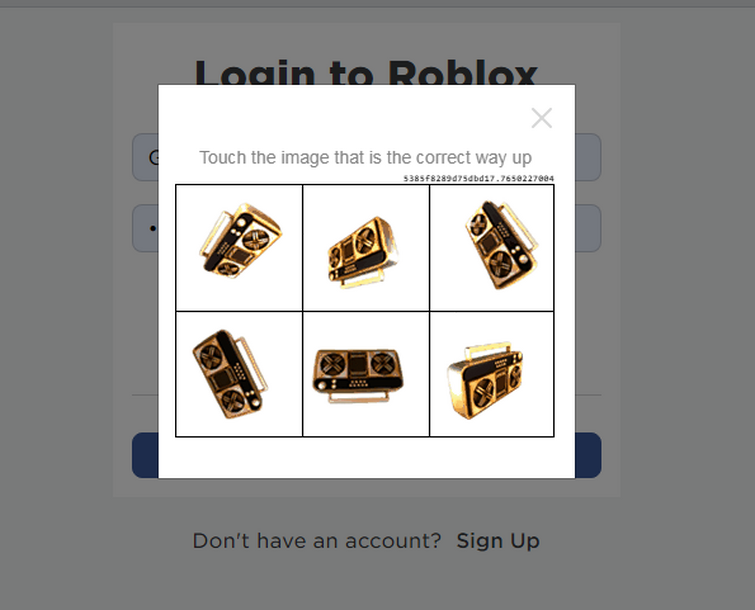Click the captcha challenge ID code

(x=479, y=179)
